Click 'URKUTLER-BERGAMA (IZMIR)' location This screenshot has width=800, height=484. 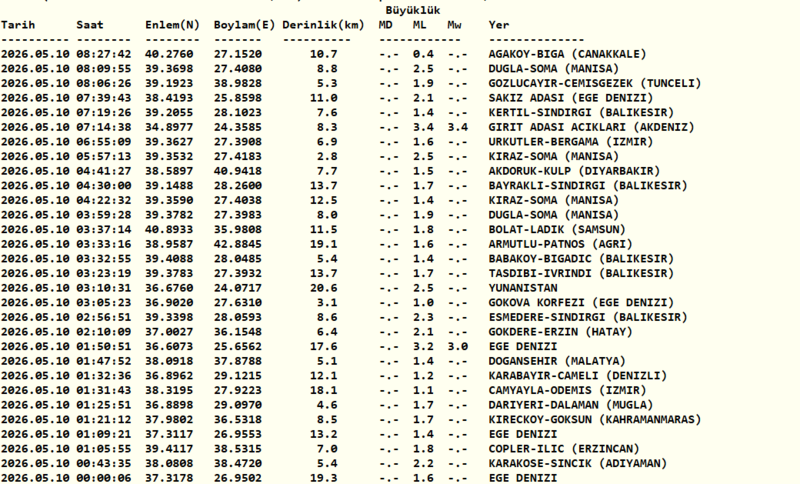pyautogui.click(x=571, y=142)
